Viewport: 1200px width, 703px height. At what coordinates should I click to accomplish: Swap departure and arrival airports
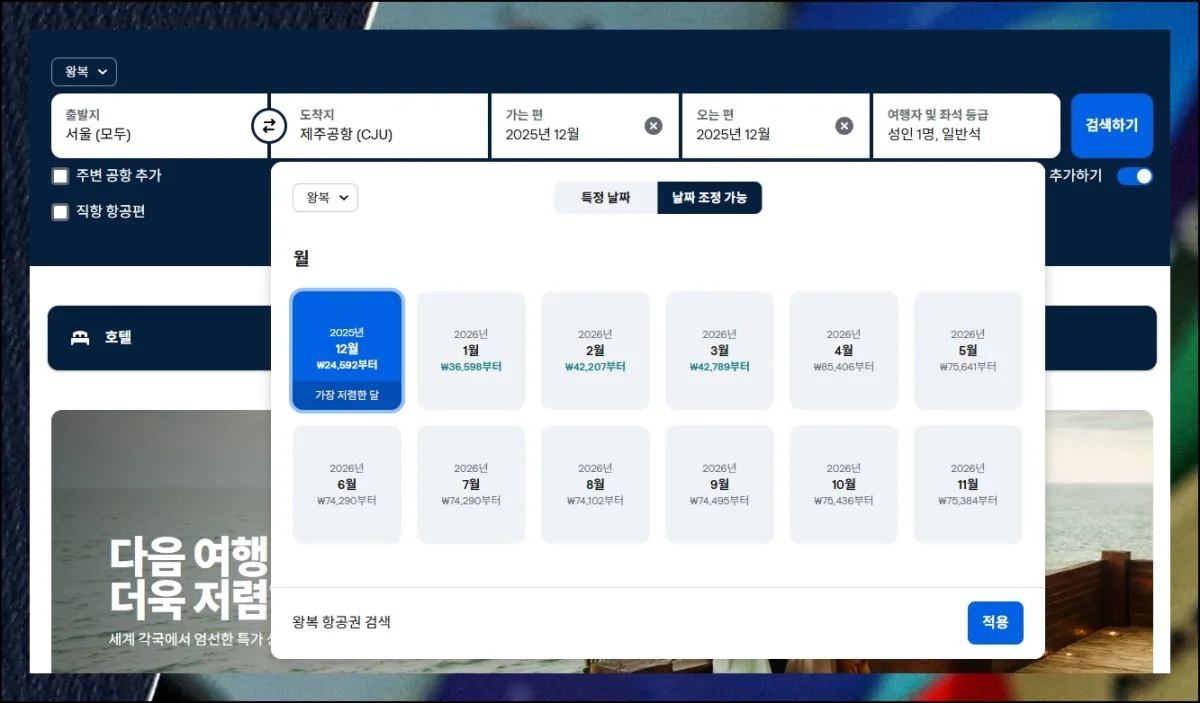[x=268, y=126]
